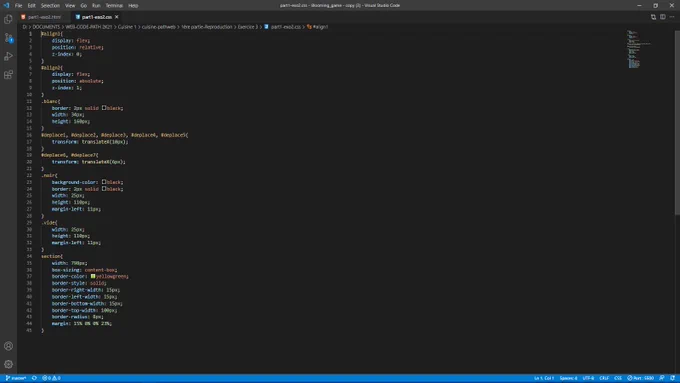The image size is (680, 383).
Task: Click the D: drive breadcrumb segment
Action: point(25,27)
